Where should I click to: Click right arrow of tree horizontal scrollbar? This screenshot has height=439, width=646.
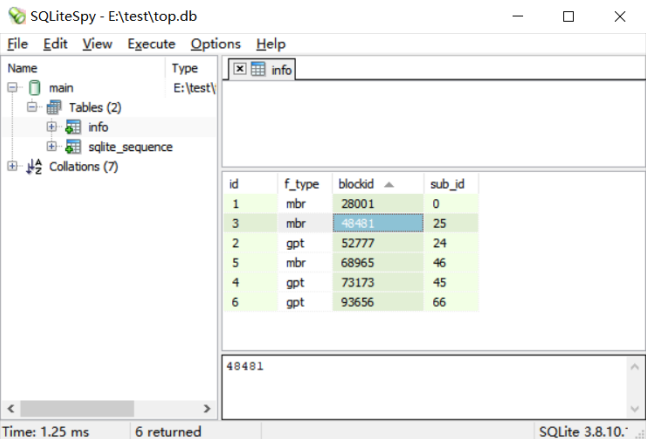click(207, 409)
